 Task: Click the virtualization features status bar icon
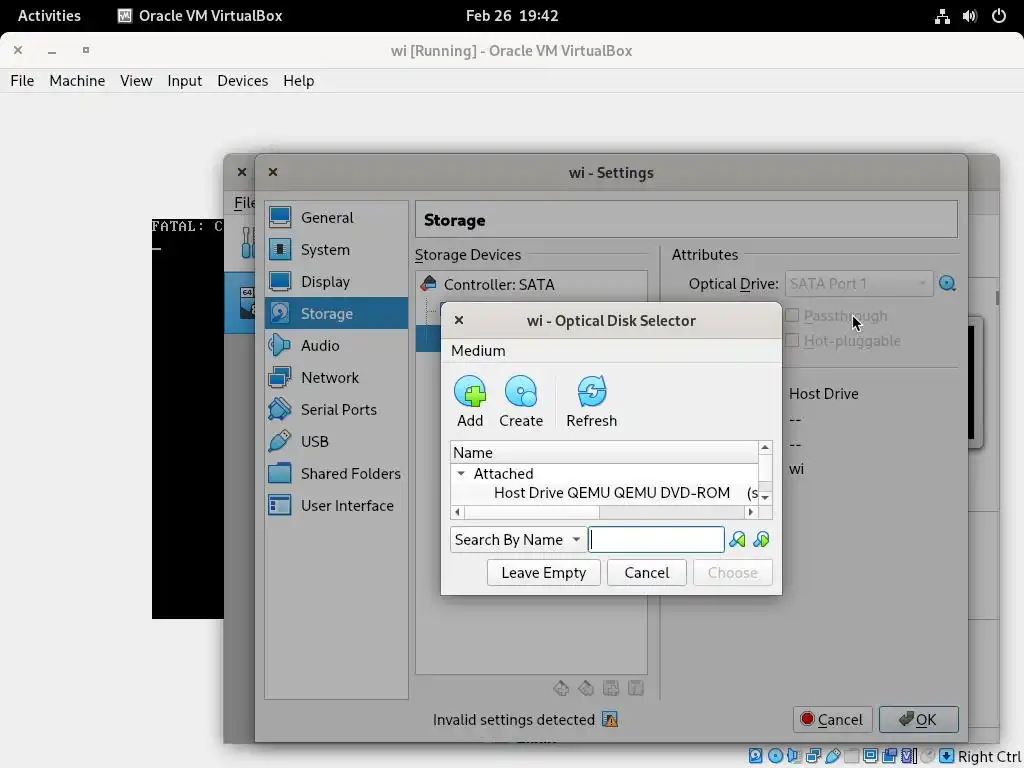pos(908,756)
